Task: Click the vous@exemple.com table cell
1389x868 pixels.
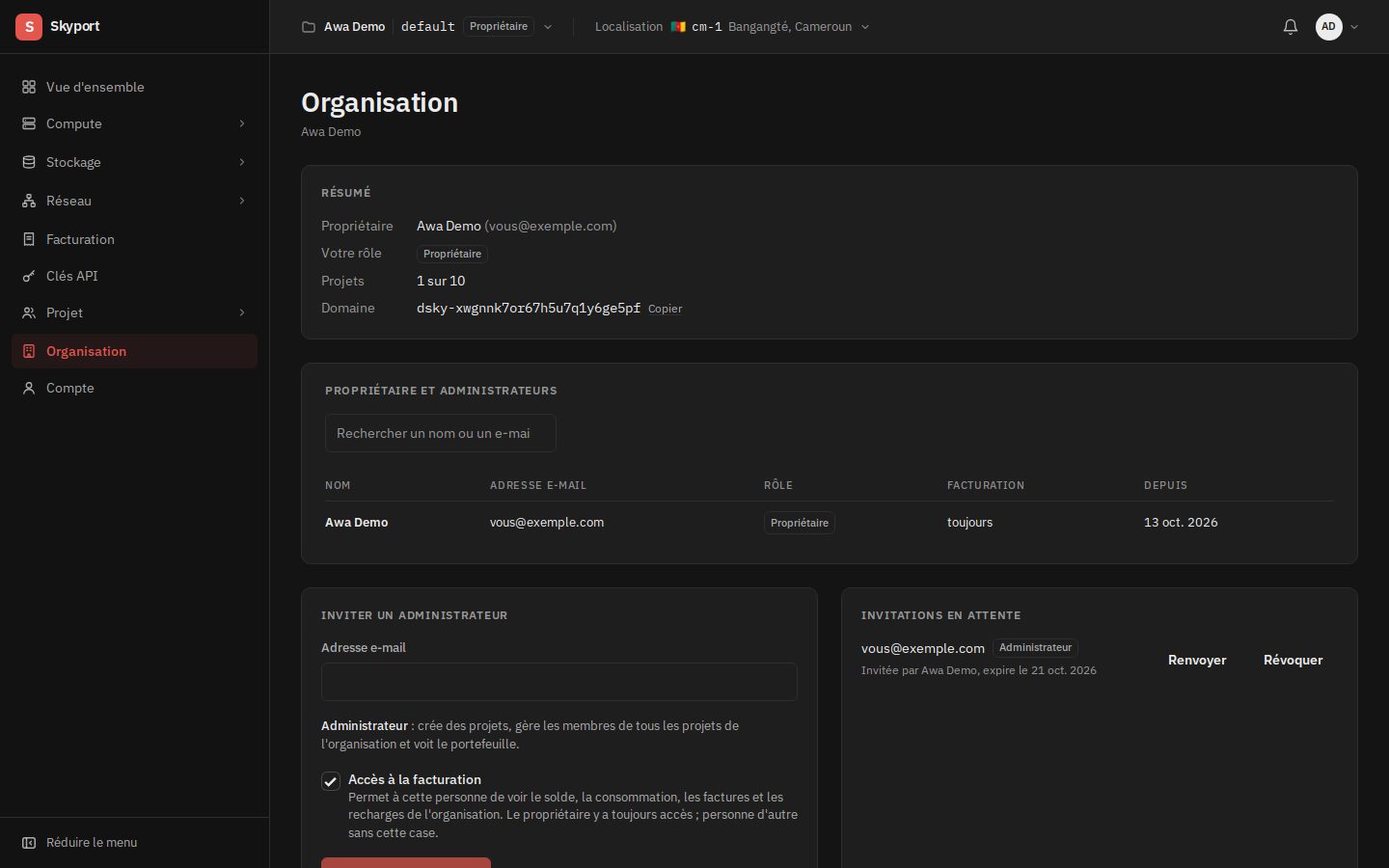Action: [547, 523]
